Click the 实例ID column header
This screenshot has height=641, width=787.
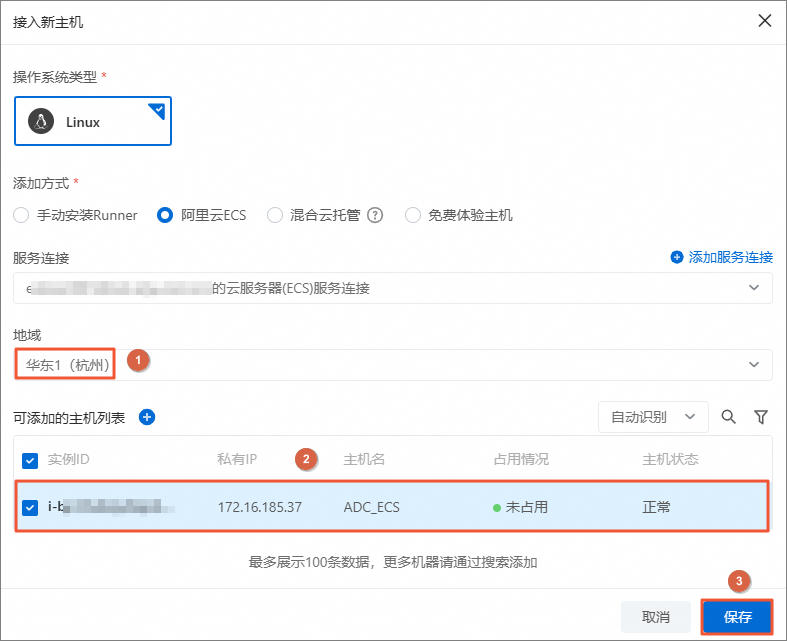tap(68, 459)
